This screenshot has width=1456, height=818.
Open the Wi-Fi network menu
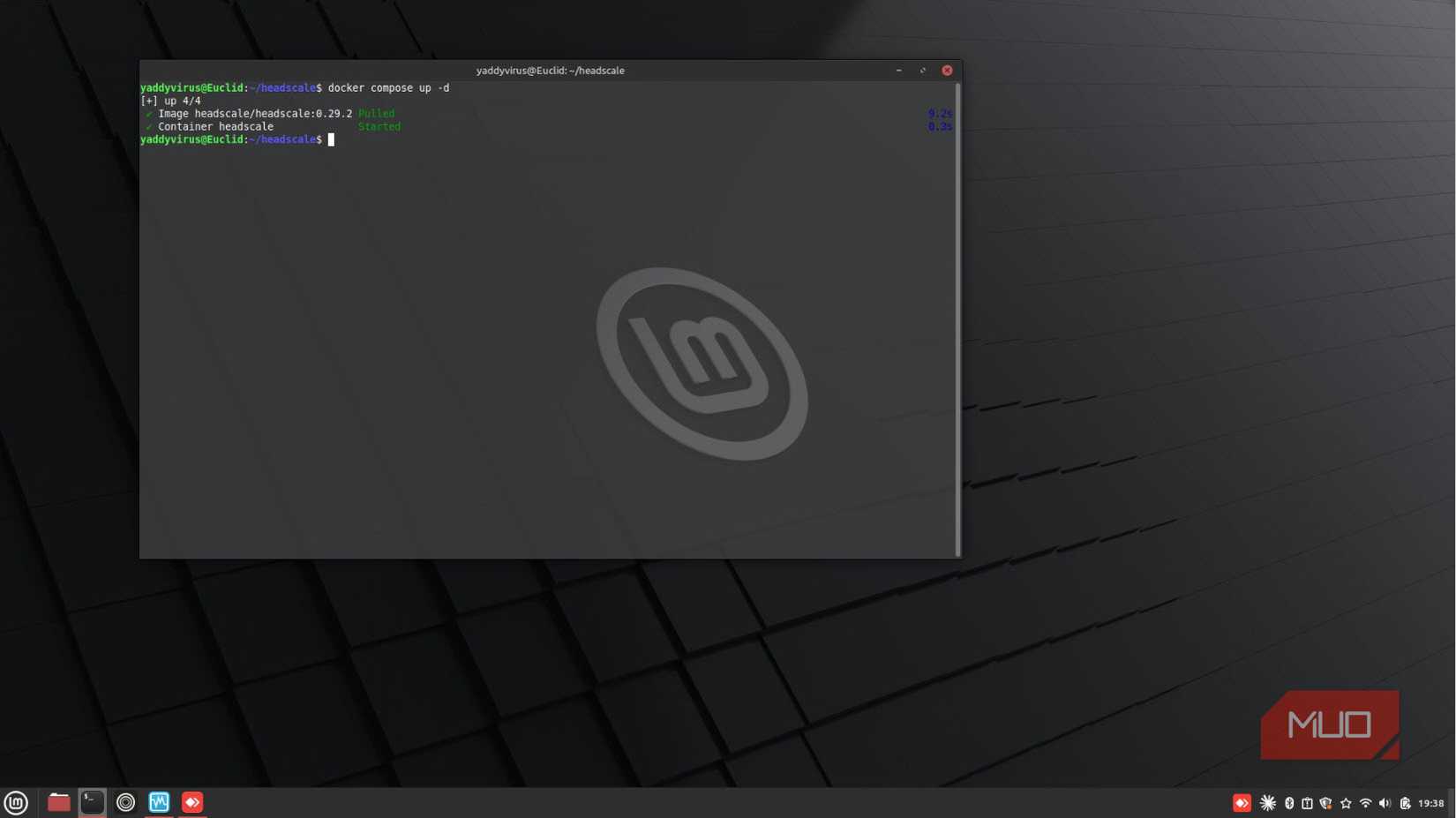tap(1365, 803)
